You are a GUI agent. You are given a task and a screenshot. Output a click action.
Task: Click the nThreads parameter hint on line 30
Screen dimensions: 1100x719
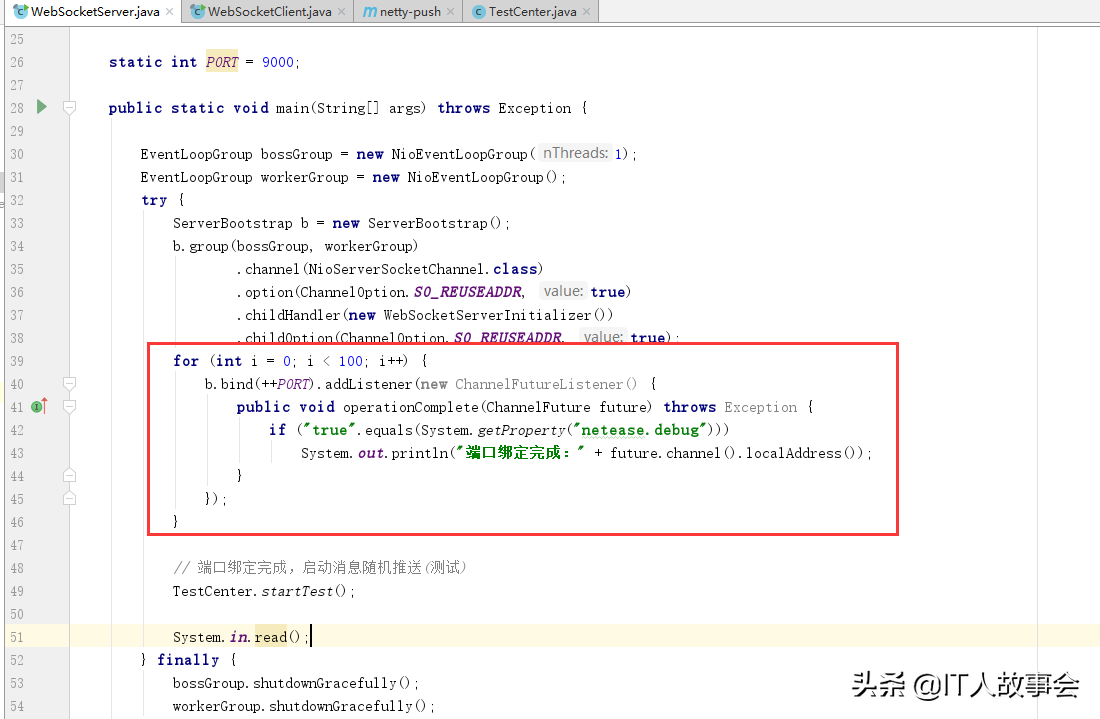tap(575, 153)
